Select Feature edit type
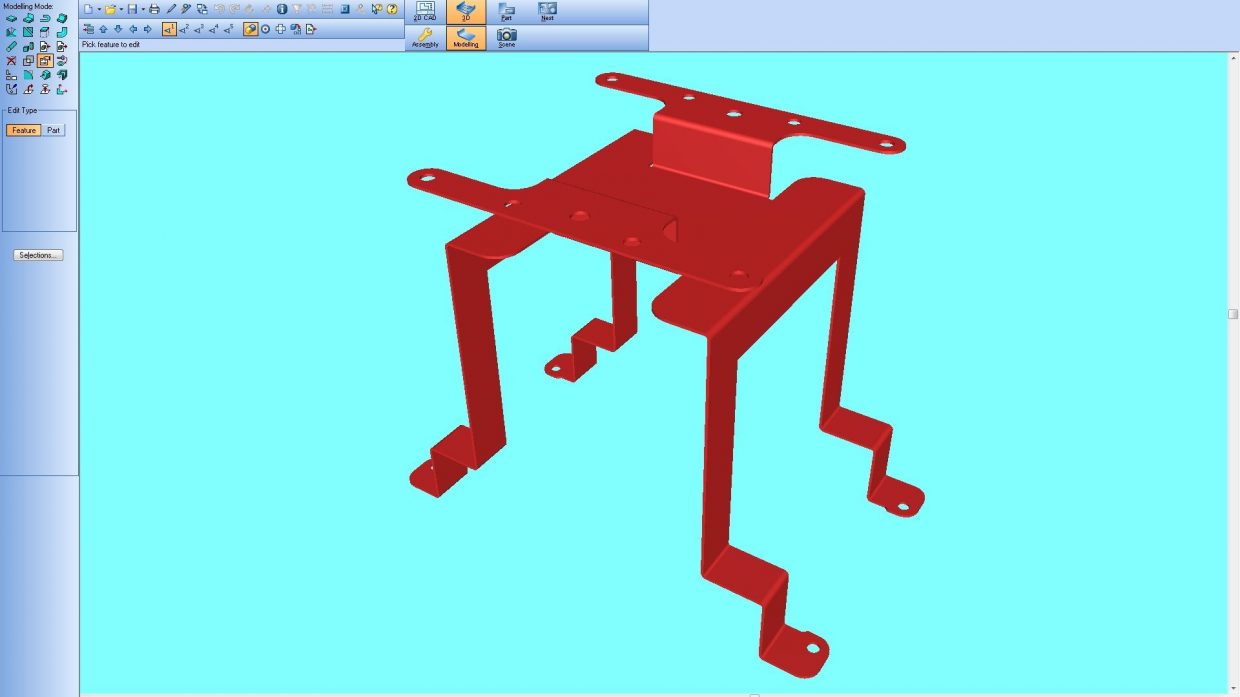 pyautogui.click(x=24, y=130)
